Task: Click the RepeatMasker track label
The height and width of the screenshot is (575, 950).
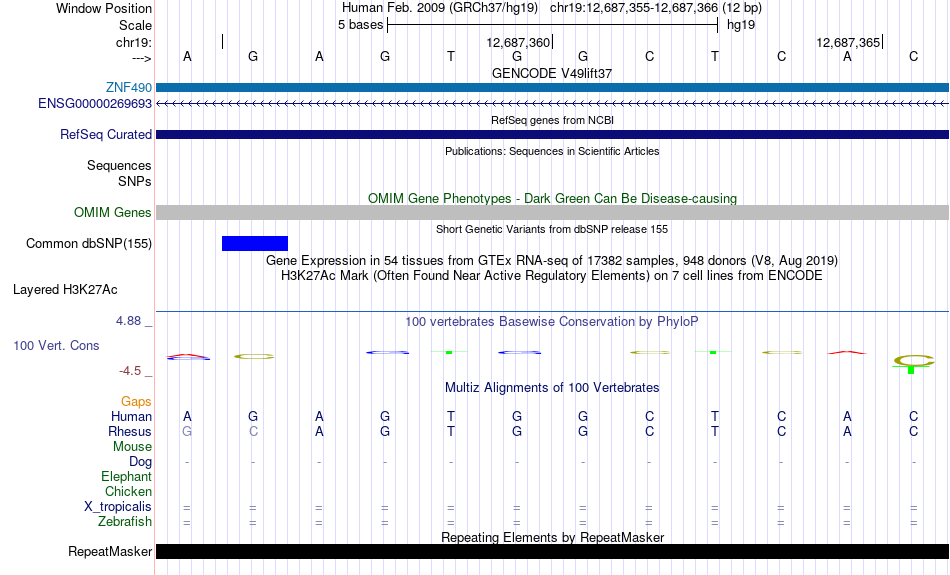Action: 110,551
